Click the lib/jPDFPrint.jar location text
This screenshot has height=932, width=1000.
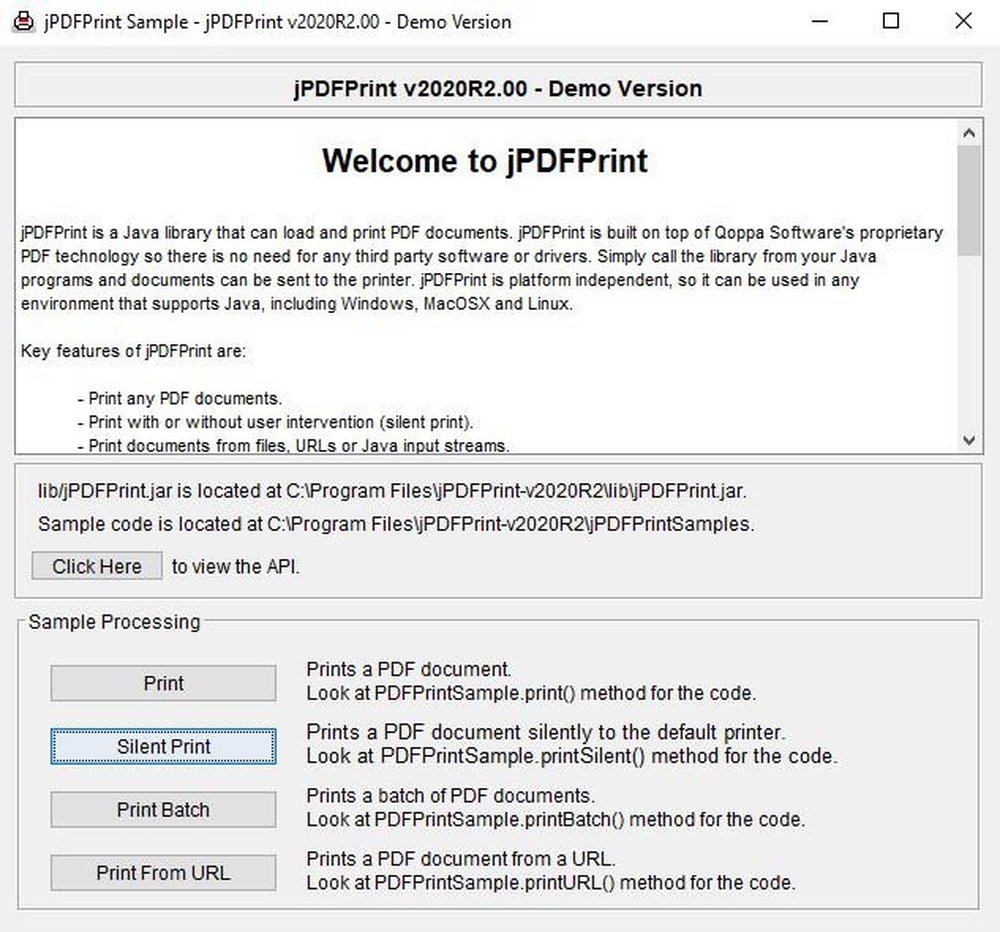coord(392,491)
